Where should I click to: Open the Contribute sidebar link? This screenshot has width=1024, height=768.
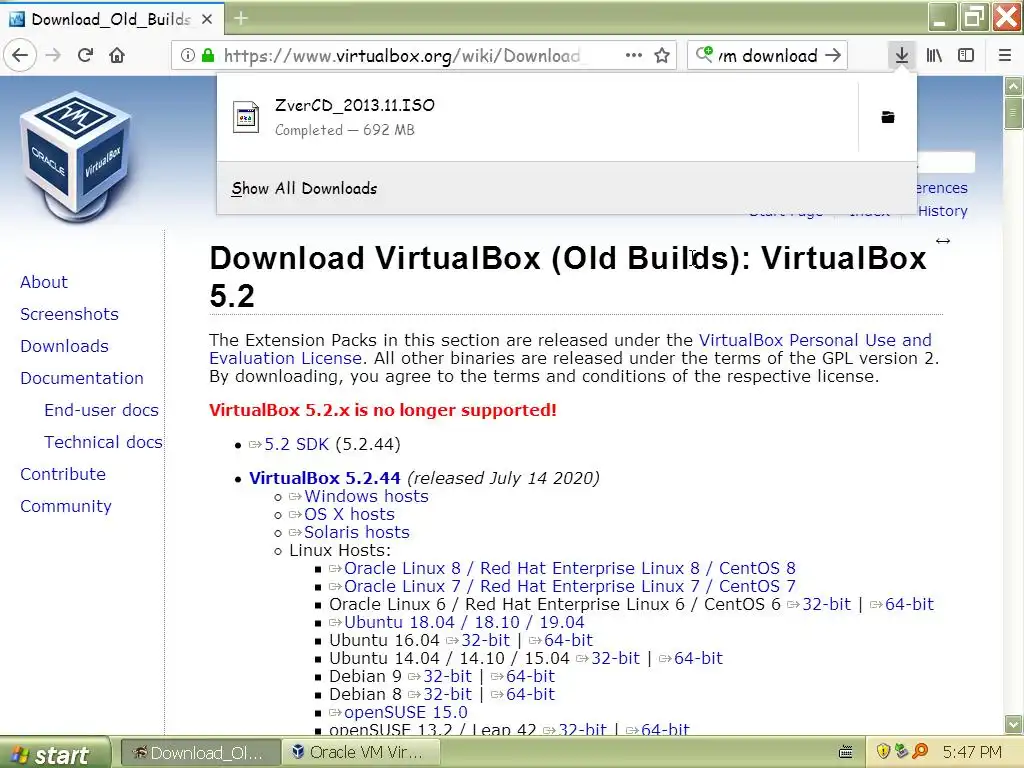pyautogui.click(x=63, y=474)
